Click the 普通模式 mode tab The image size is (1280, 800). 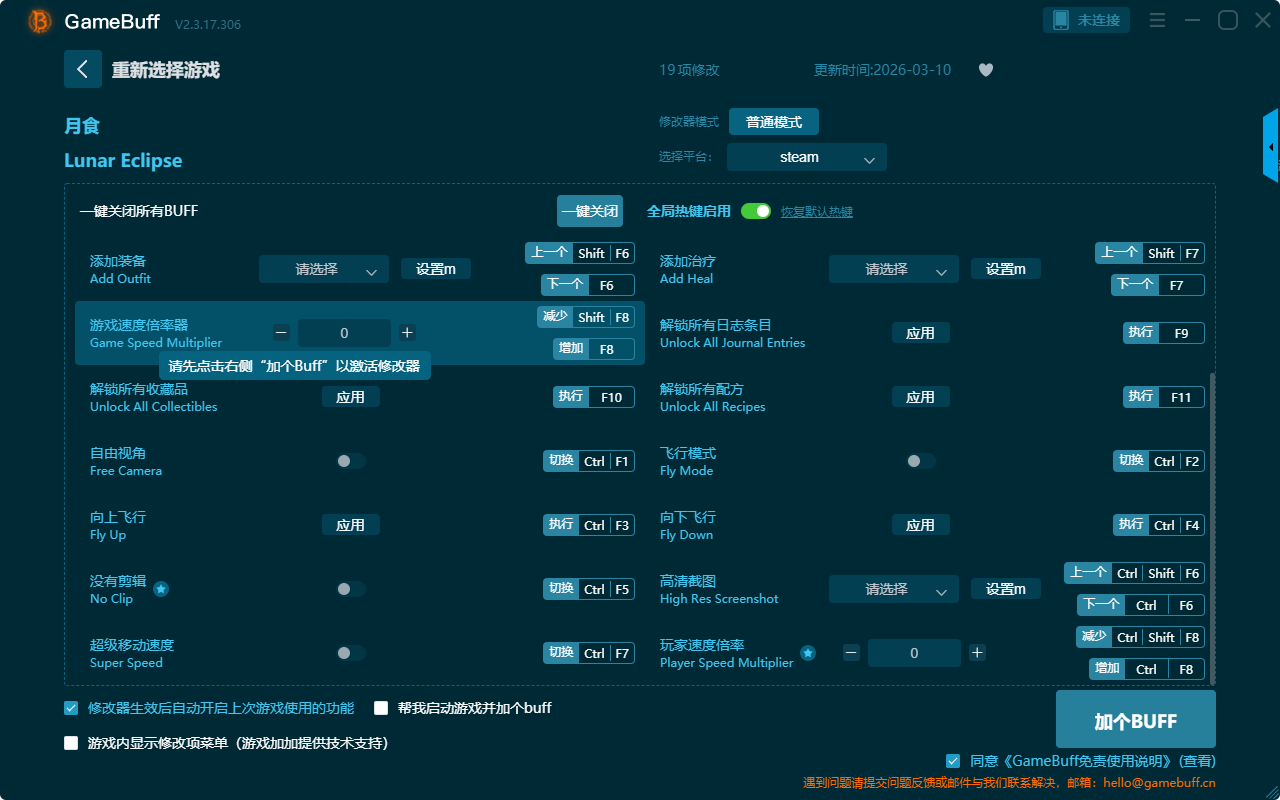[773, 122]
